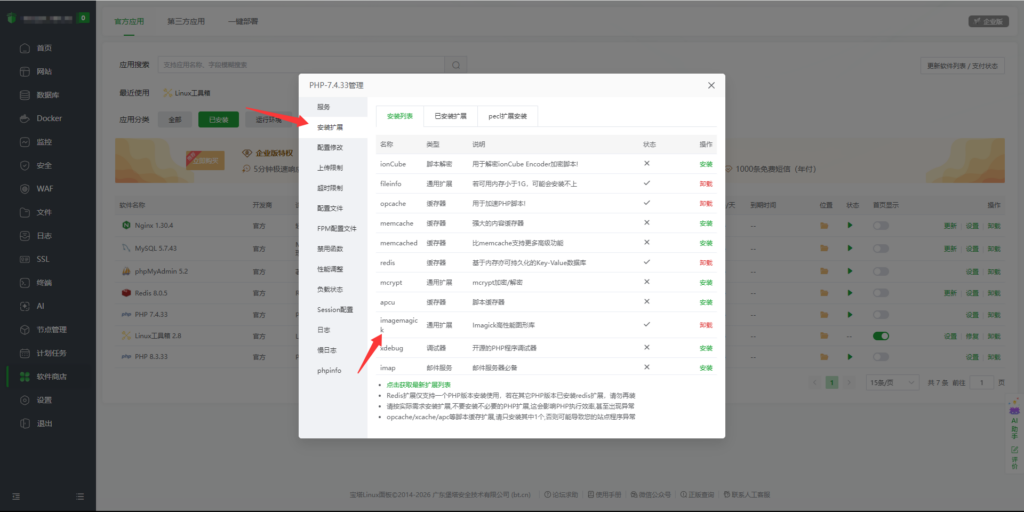Open 设置 in the main sidebar
The width and height of the screenshot is (1024, 512).
44,400
